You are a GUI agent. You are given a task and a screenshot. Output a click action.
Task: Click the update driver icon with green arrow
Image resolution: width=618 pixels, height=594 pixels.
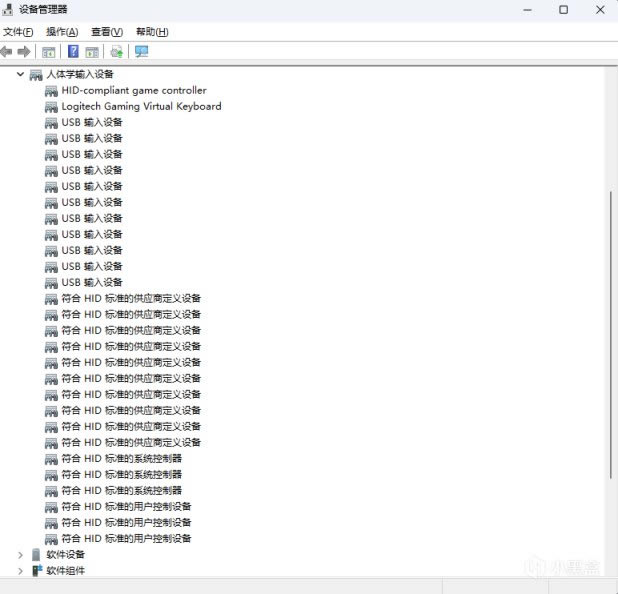pyautogui.click(x=117, y=51)
